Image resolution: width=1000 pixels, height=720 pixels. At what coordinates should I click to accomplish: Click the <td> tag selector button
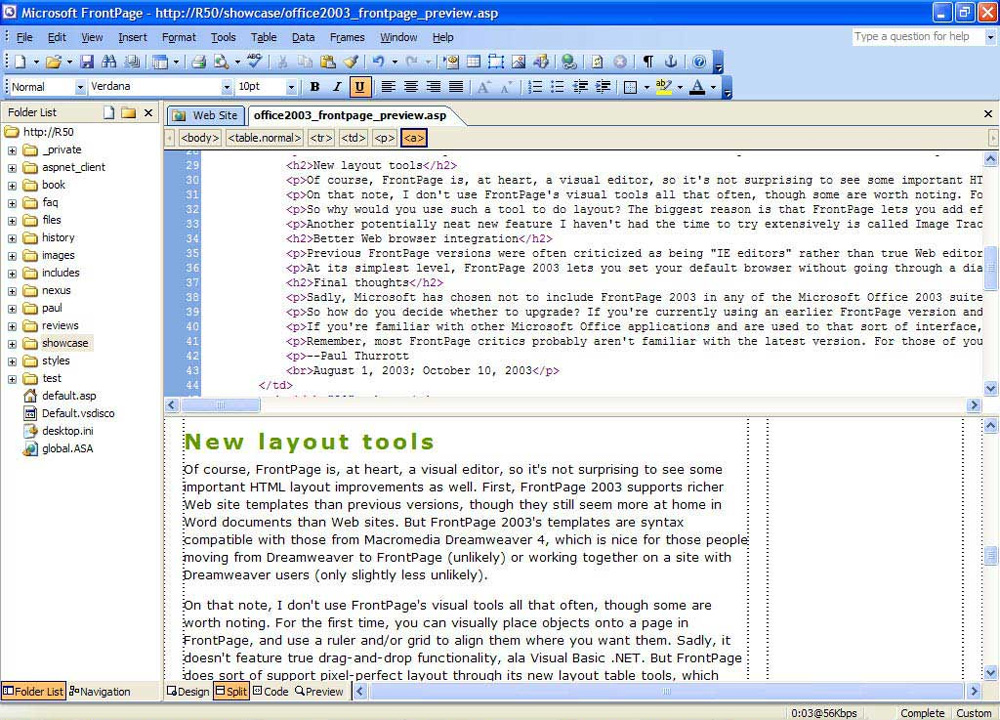[353, 138]
